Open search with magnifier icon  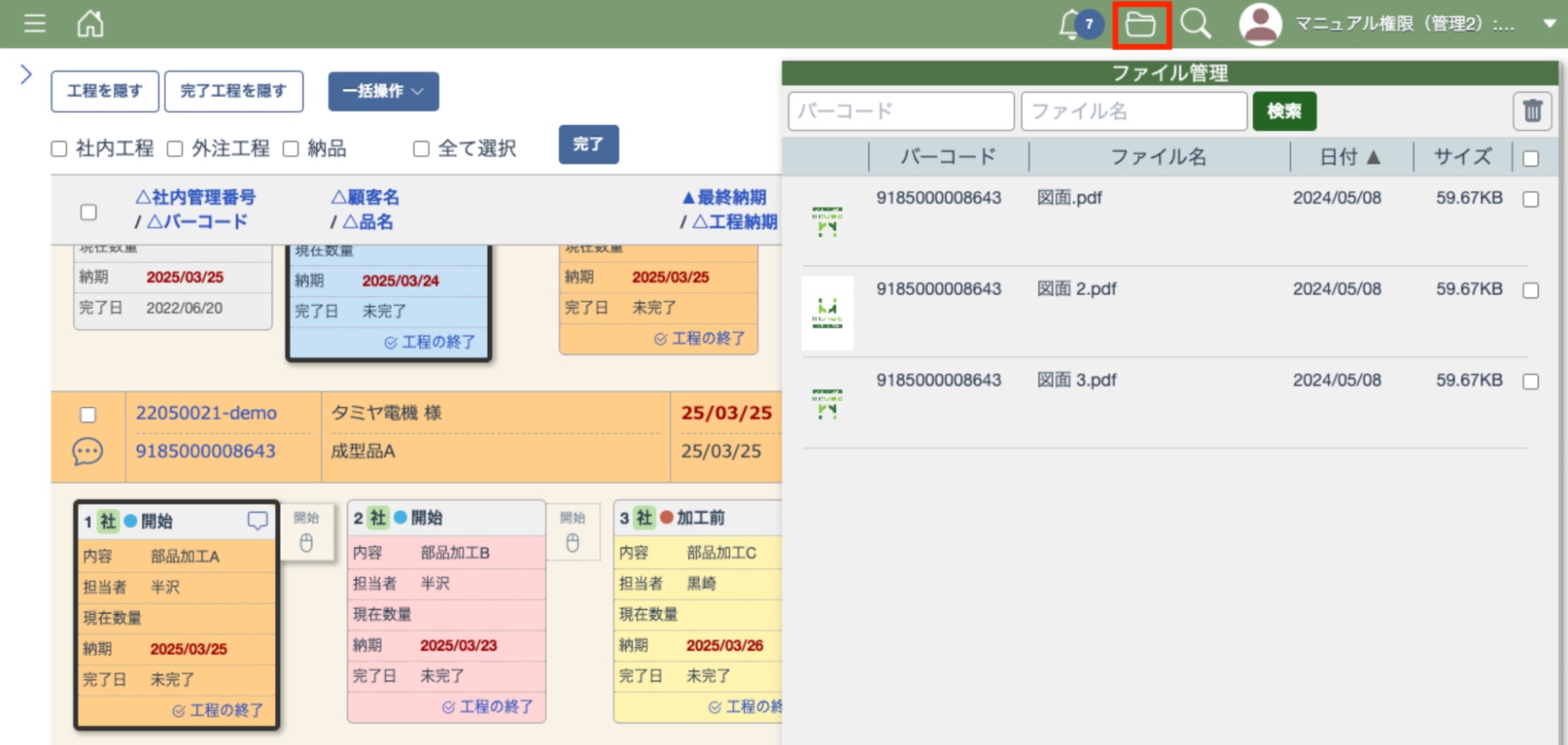pyautogui.click(x=1196, y=24)
